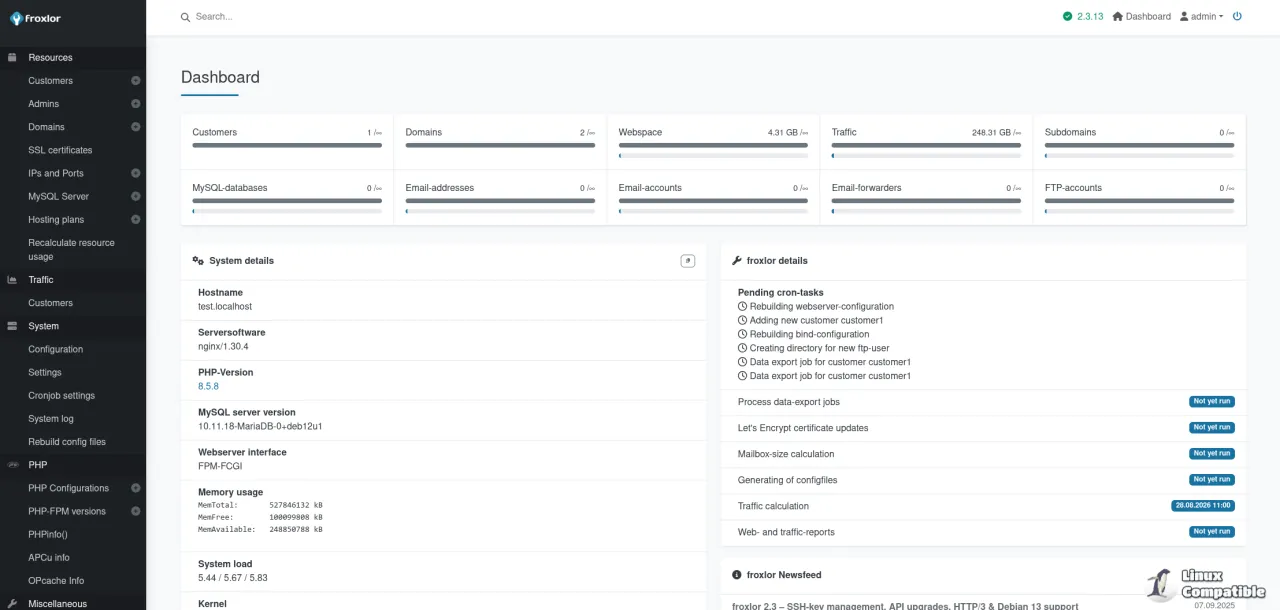Image resolution: width=1280 pixels, height=610 pixels.
Task: Click the Customers usage progress bar
Action: tap(287, 146)
